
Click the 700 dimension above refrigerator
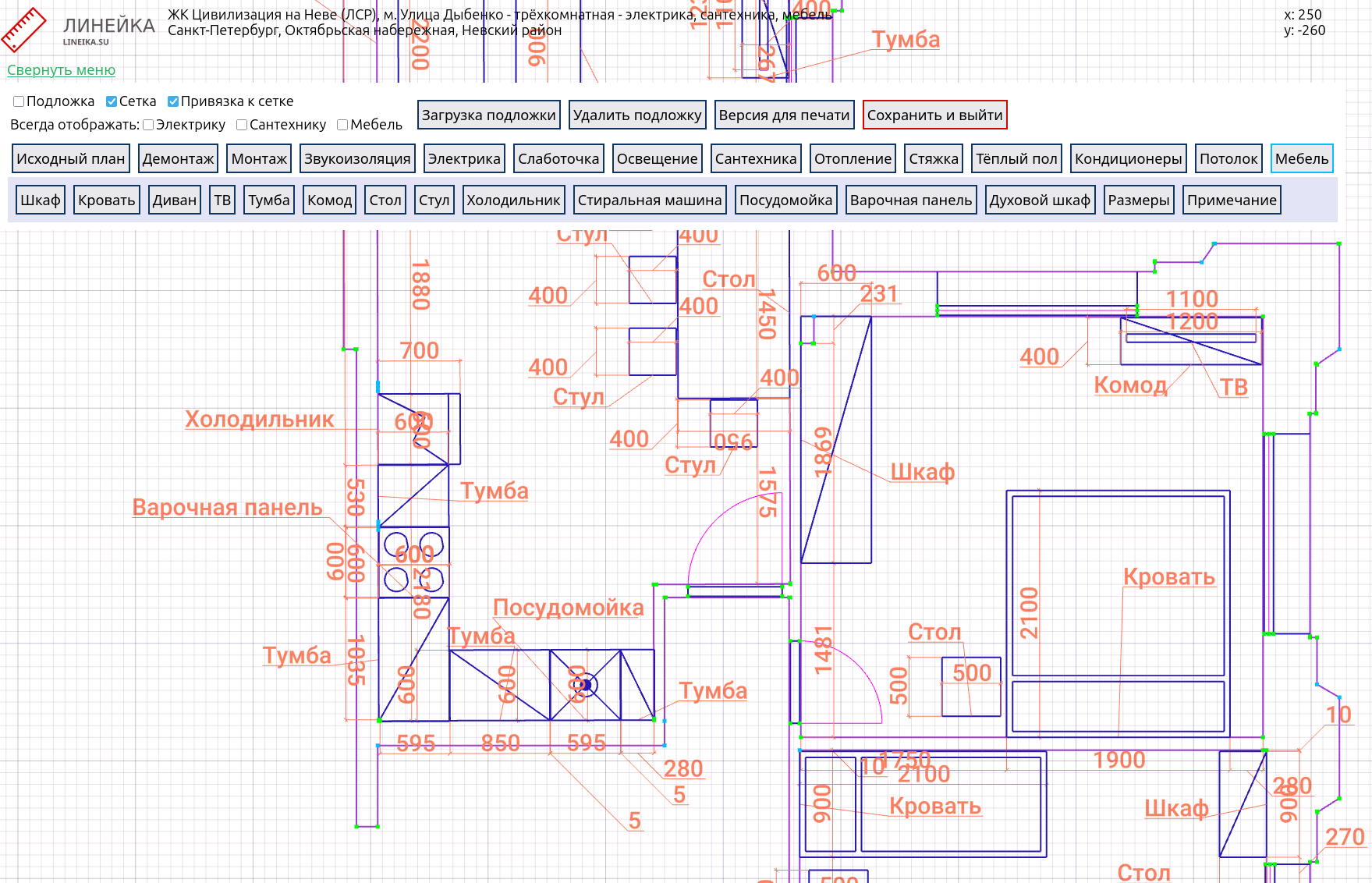tap(420, 350)
